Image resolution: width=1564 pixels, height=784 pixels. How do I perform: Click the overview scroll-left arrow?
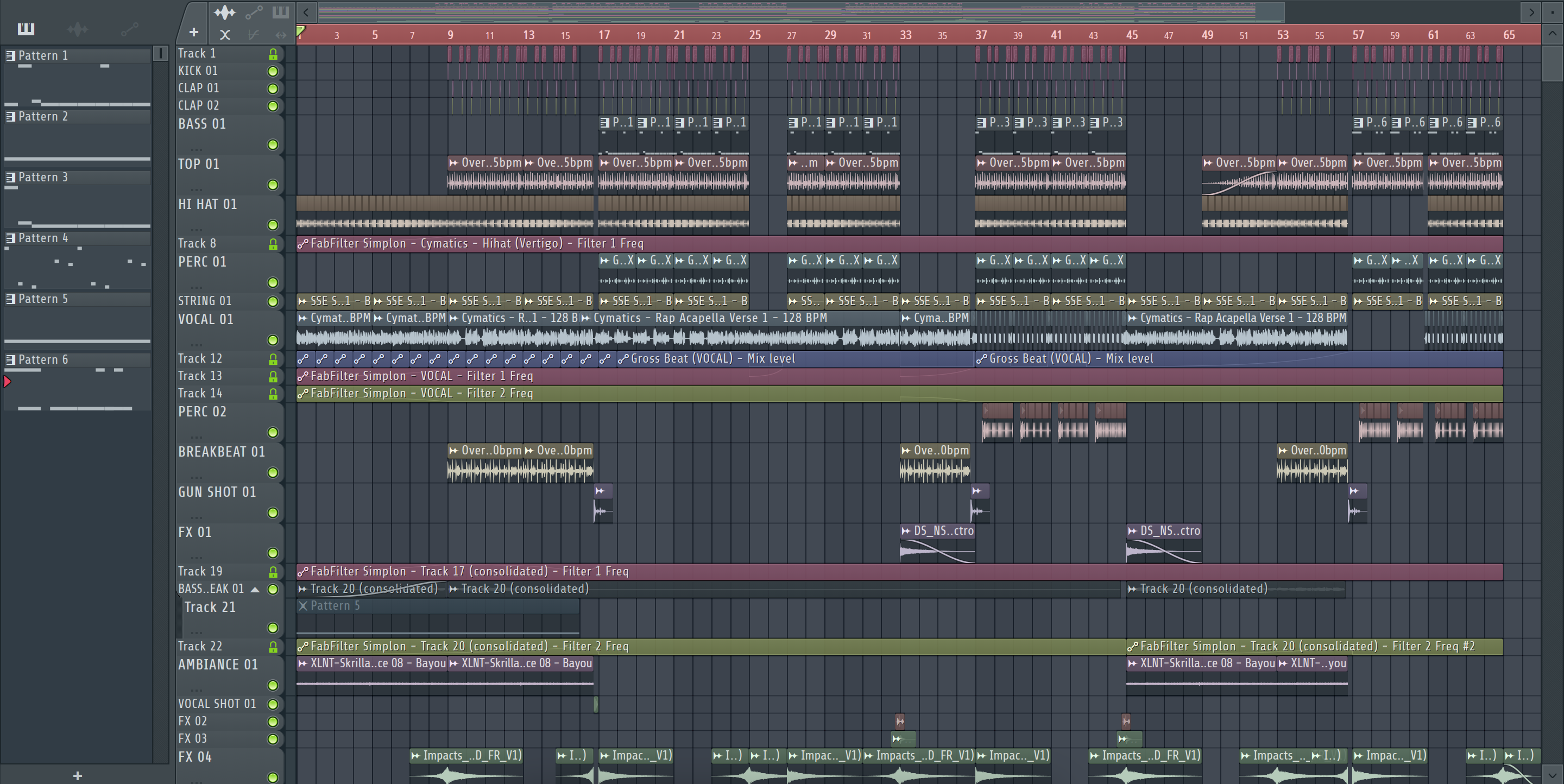tap(307, 12)
